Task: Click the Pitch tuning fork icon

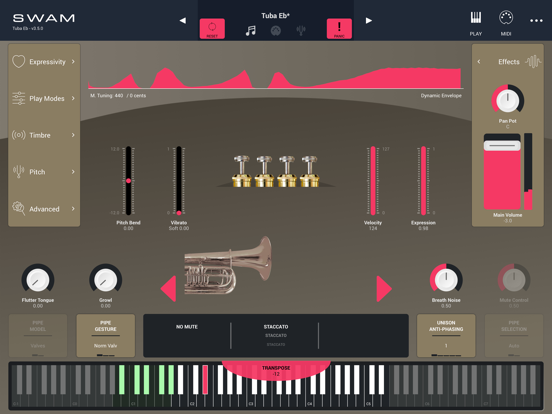Action: coord(18,171)
